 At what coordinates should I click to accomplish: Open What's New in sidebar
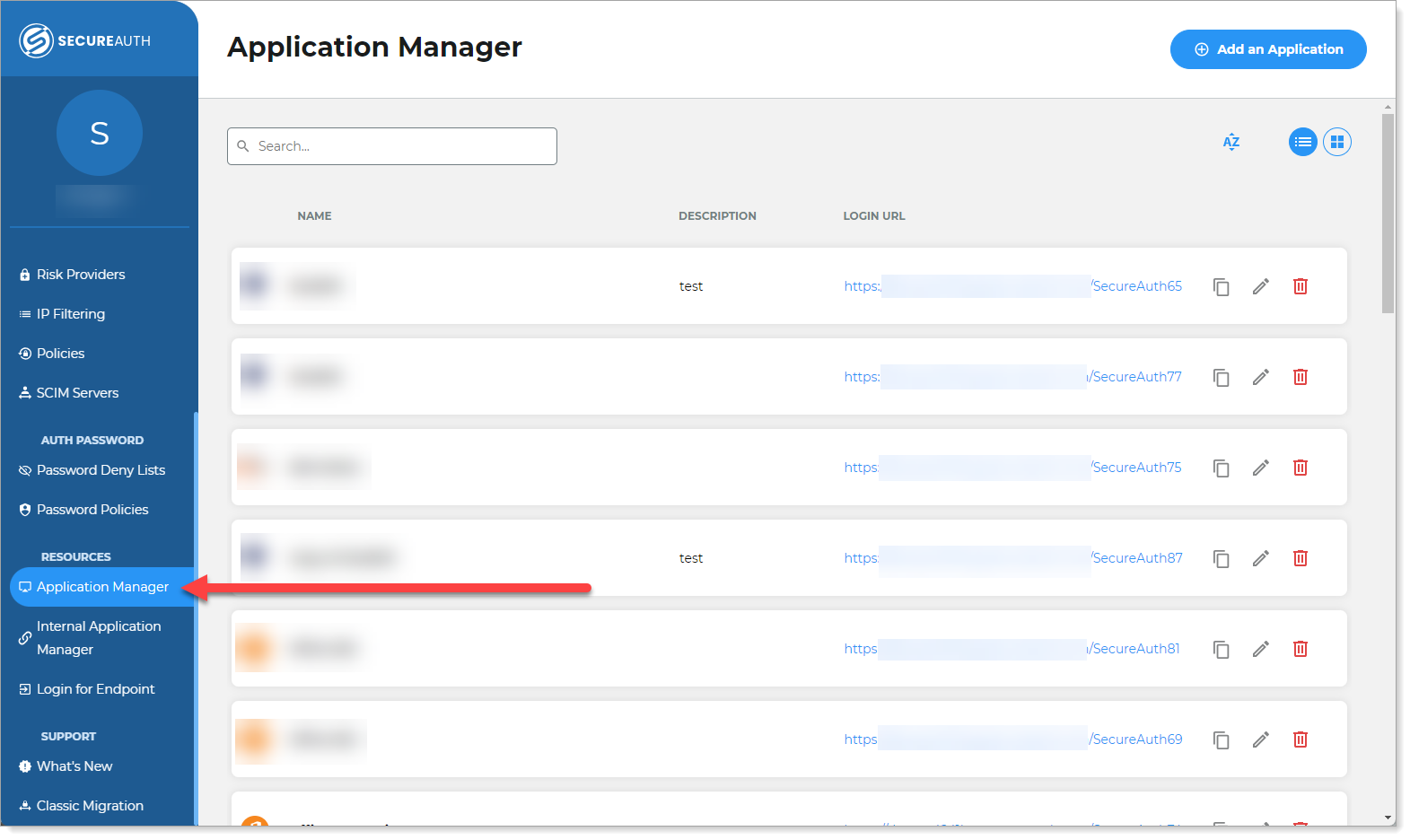click(66, 766)
